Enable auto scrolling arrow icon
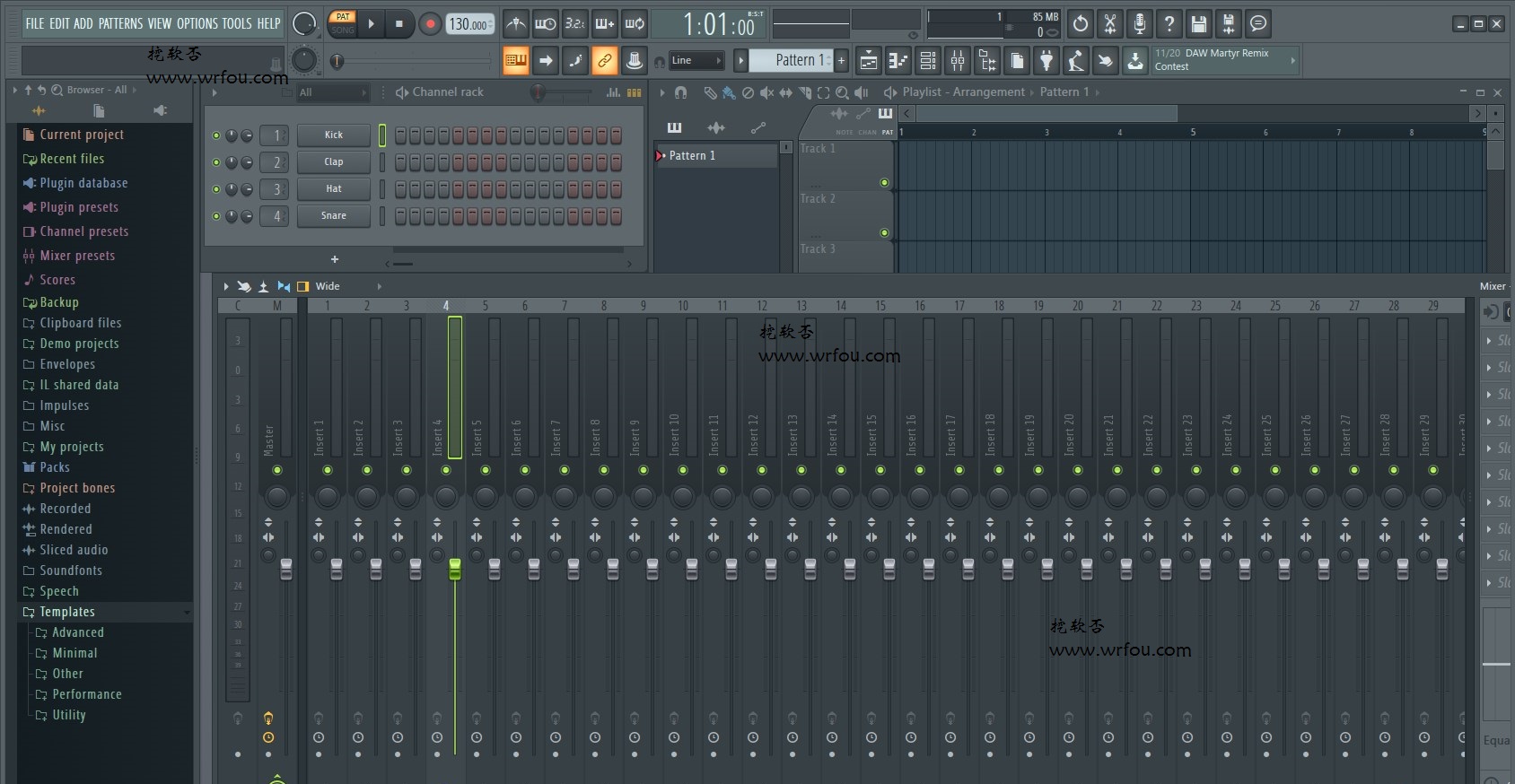The image size is (1515, 784). pyautogui.click(x=545, y=61)
